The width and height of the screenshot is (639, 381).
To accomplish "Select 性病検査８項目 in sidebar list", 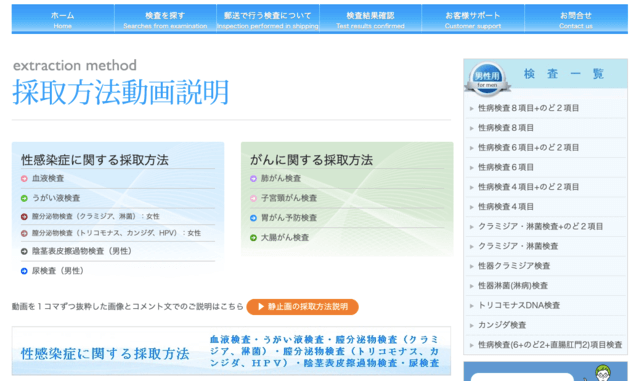I will coord(506,128).
